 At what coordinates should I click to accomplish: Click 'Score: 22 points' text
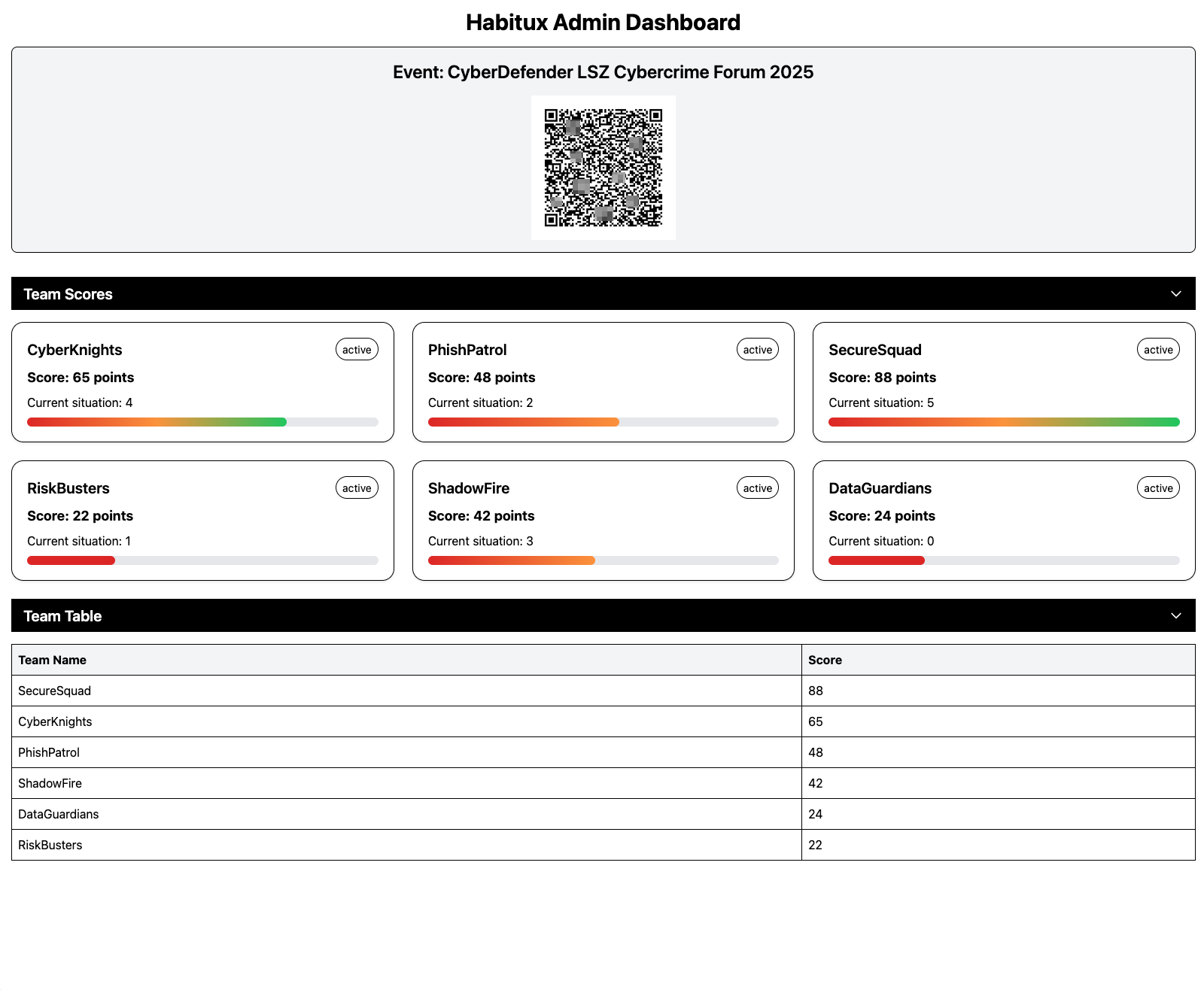(x=80, y=516)
